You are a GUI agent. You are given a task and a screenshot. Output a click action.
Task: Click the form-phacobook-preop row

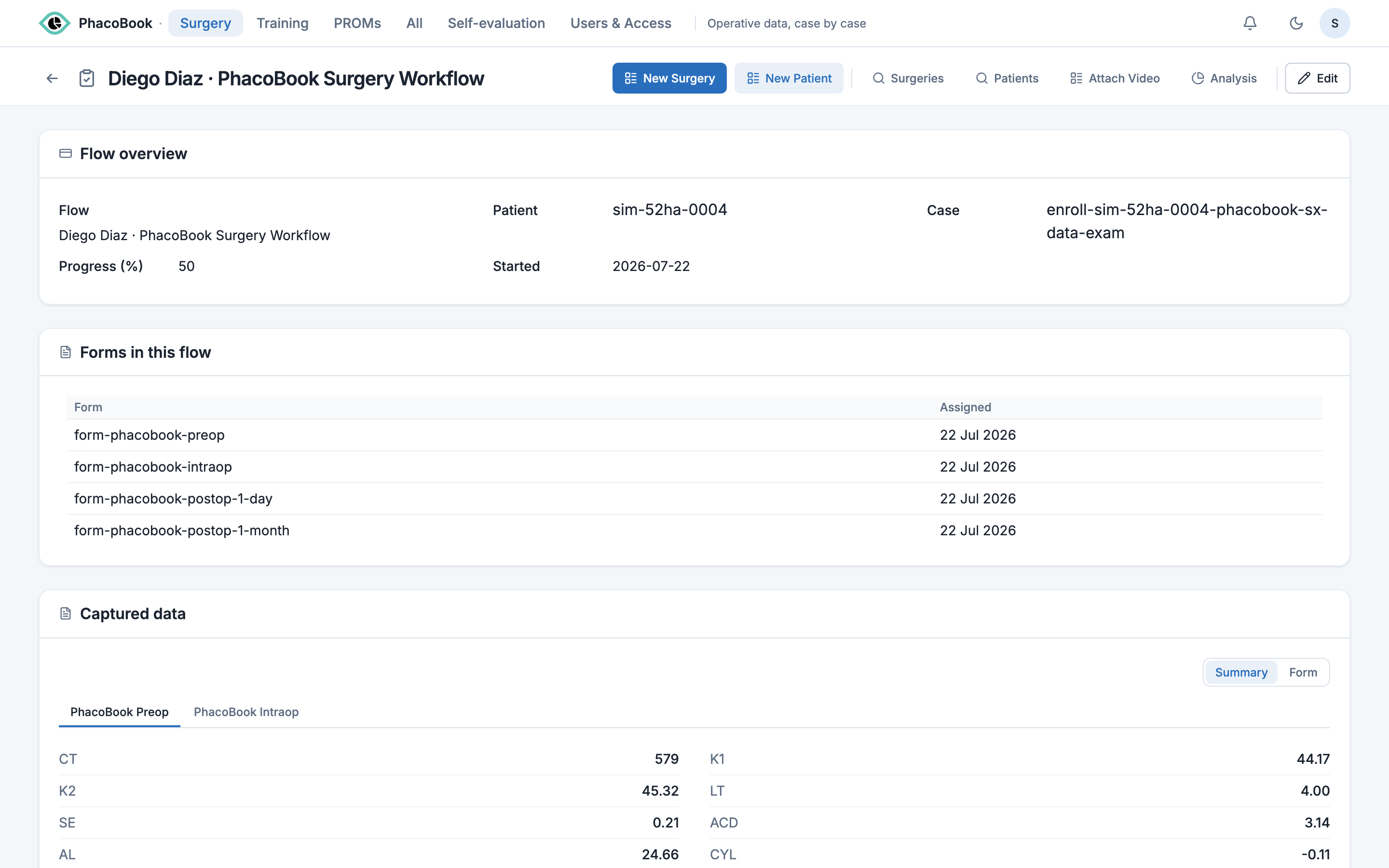pyautogui.click(x=694, y=435)
